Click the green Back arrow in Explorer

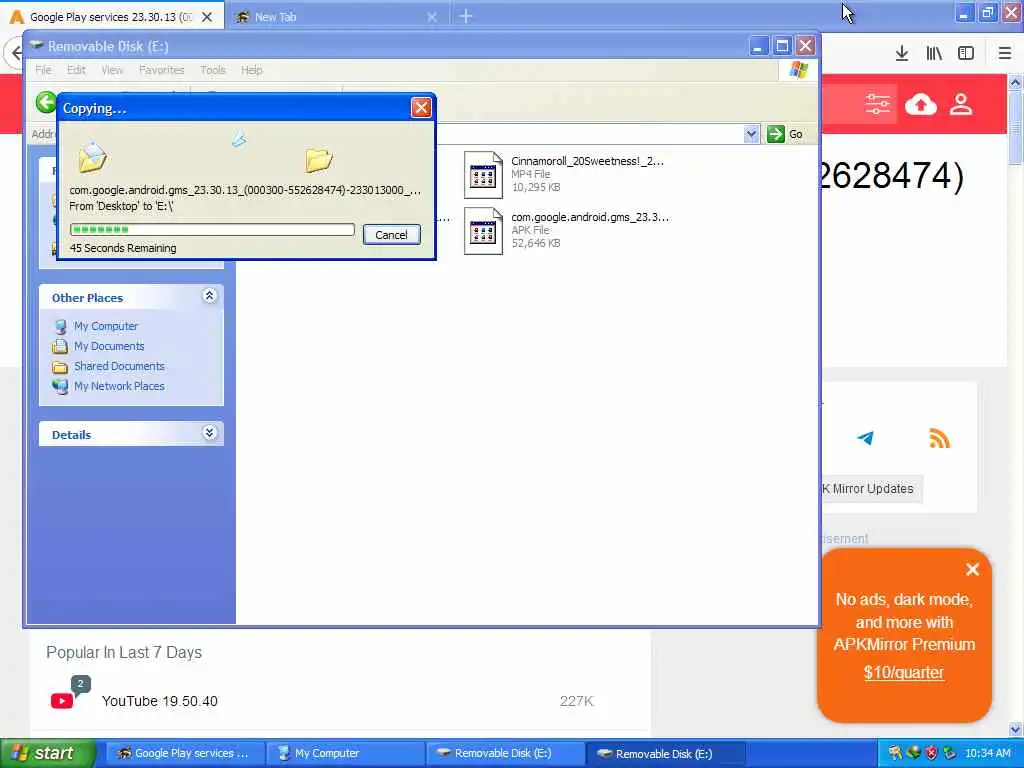46,103
